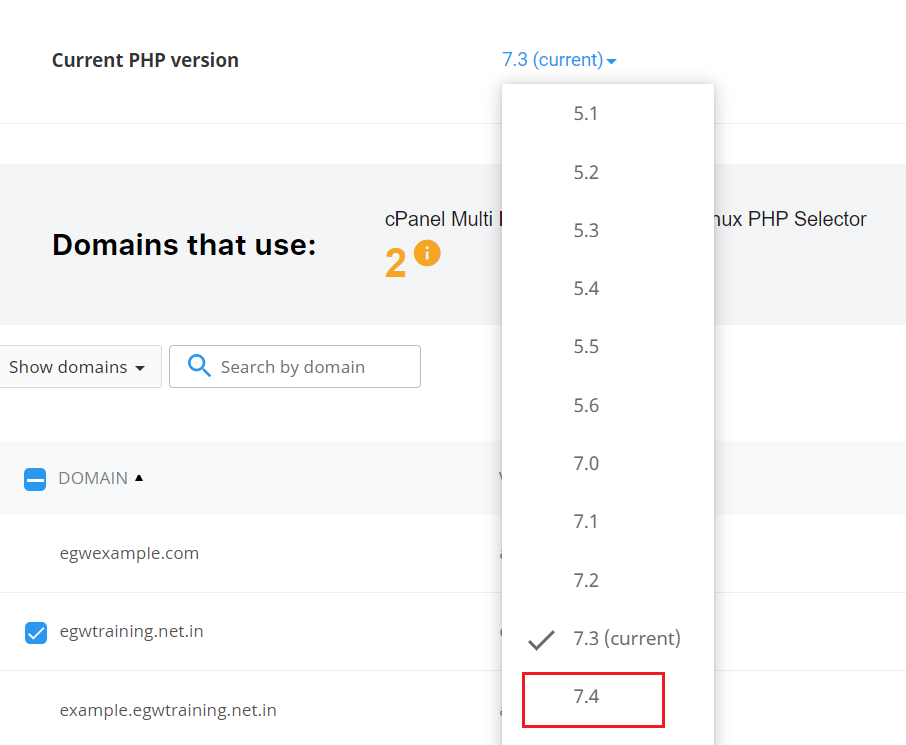Click the egwexample.com domain

[129, 553]
